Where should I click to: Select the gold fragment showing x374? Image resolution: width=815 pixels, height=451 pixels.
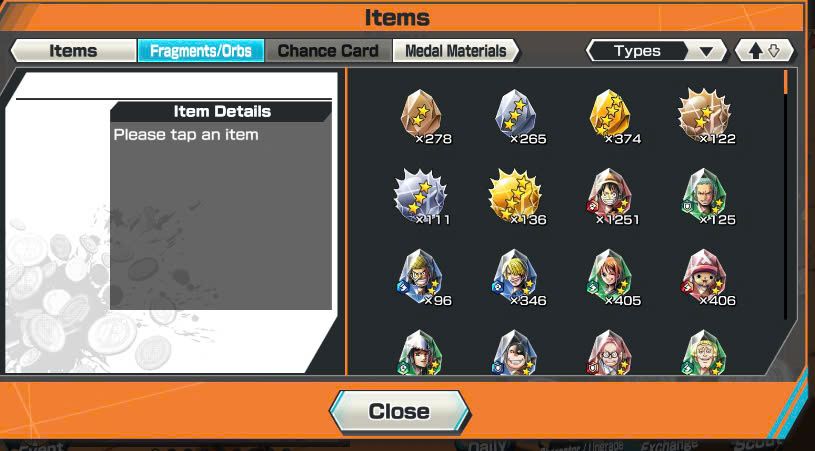coord(610,116)
